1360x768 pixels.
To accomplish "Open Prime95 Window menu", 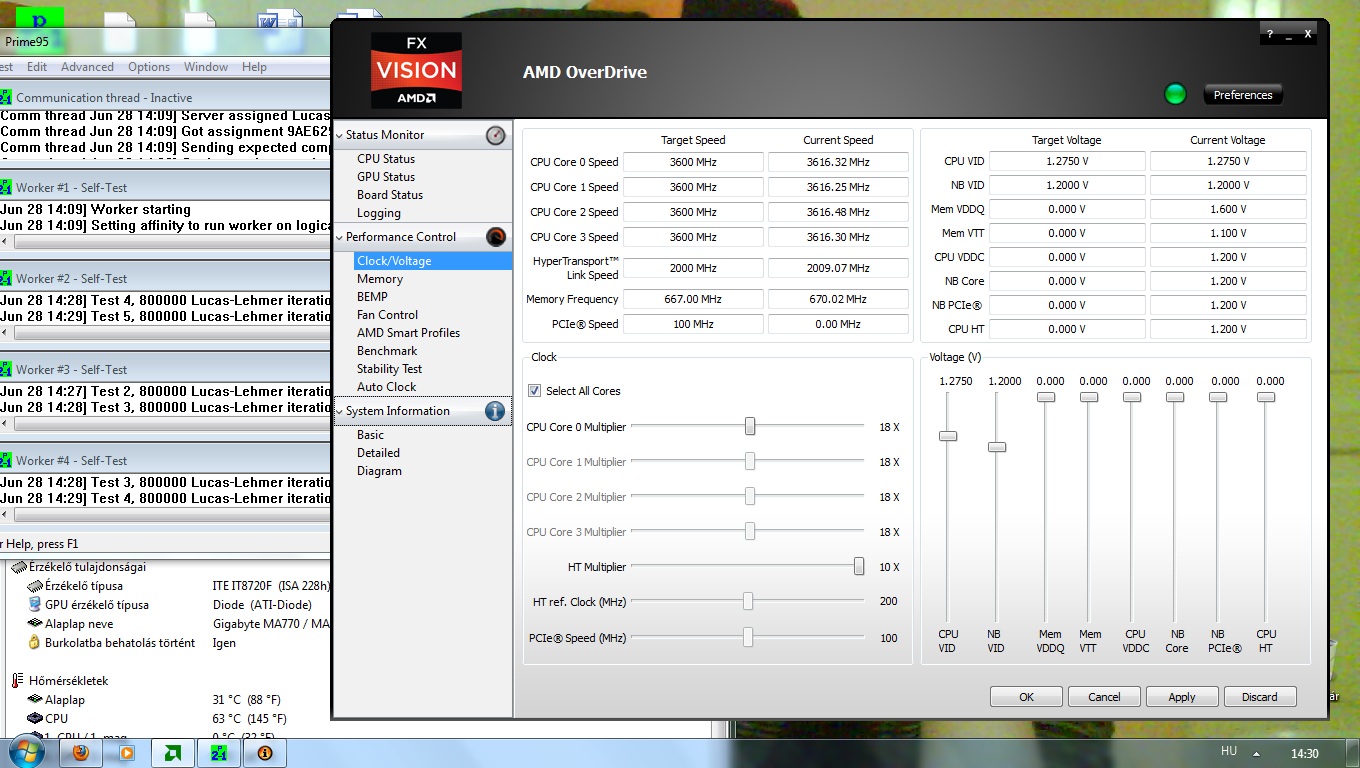I will click(x=206, y=67).
